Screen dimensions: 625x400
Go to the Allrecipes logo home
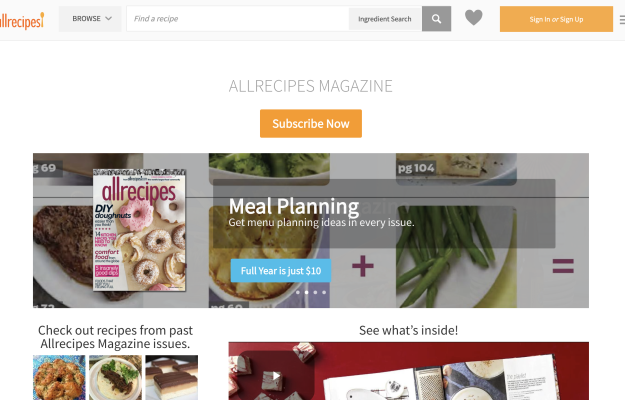point(22,20)
